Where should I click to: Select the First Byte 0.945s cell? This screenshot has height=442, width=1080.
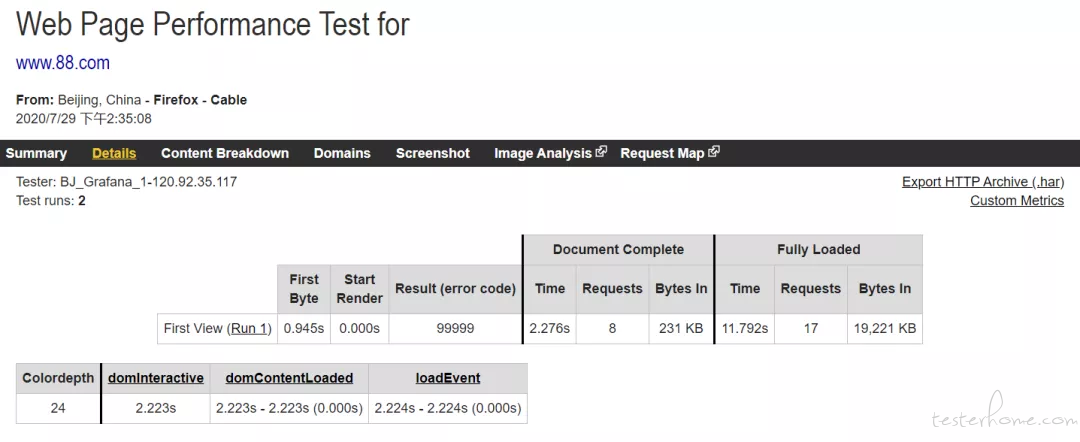click(304, 328)
